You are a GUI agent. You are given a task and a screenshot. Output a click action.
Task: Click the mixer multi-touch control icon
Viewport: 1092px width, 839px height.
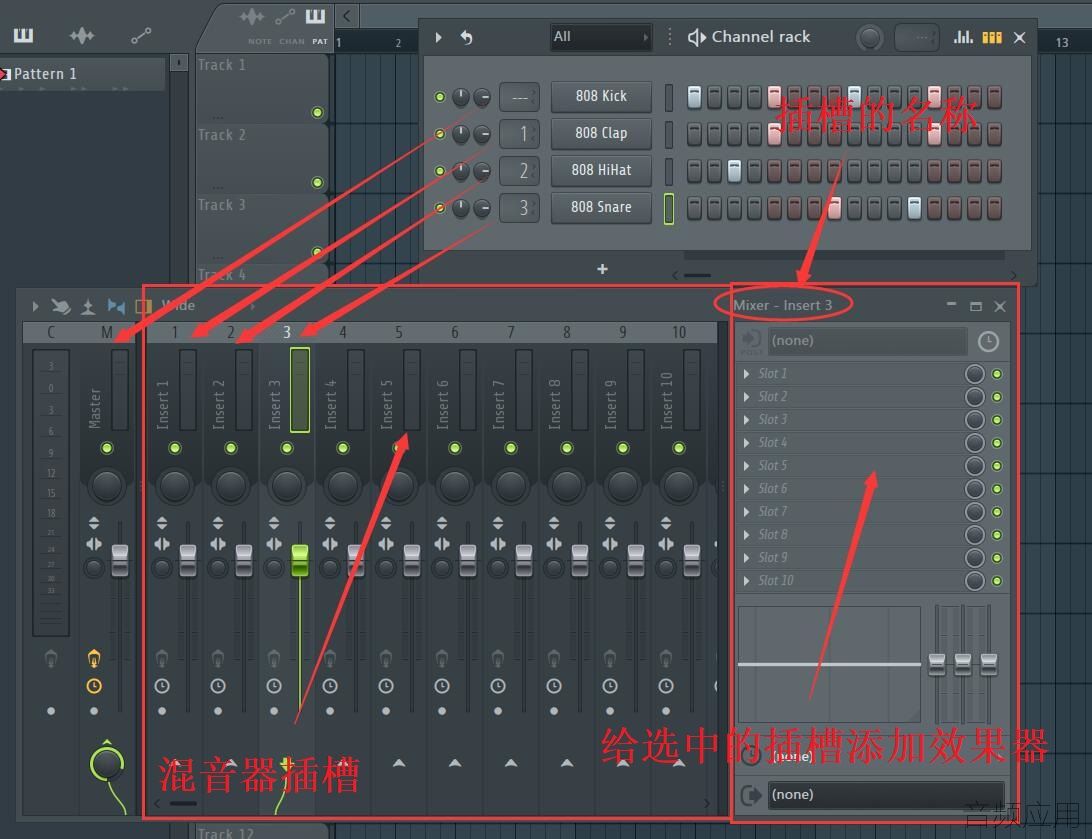click(x=61, y=306)
